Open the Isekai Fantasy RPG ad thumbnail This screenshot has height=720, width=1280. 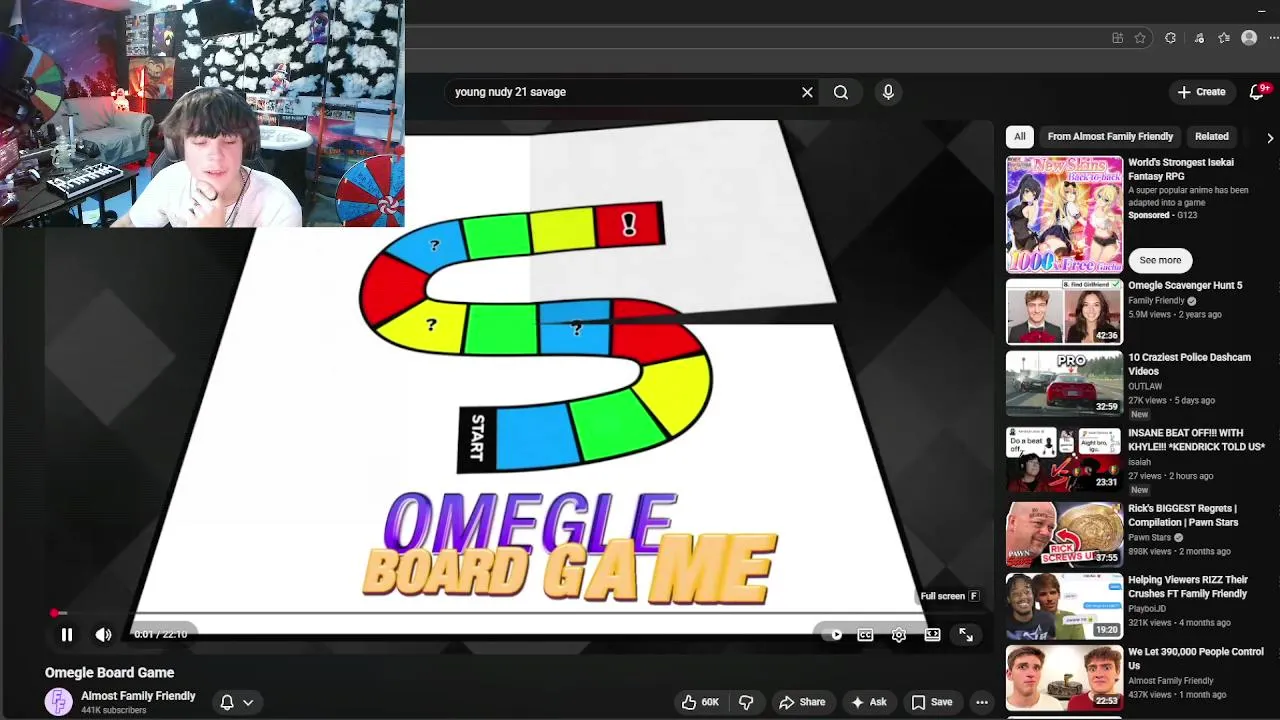coord(1064,214)
